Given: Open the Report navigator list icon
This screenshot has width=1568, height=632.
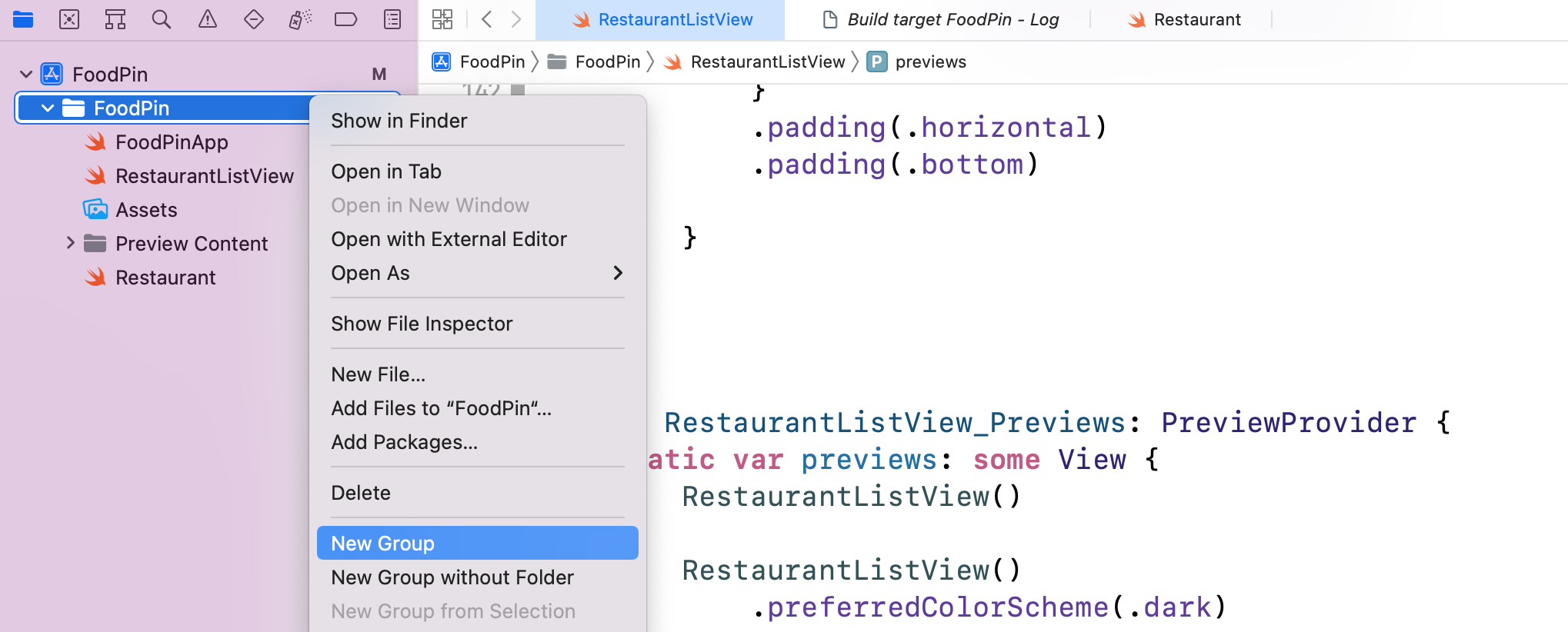Looking at the screenshot, I should click(392, 19).
